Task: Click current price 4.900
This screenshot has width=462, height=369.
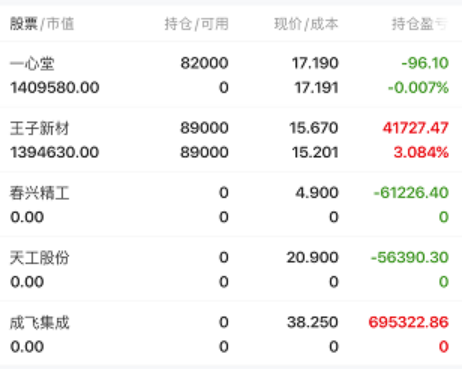Action: (317, 192)
